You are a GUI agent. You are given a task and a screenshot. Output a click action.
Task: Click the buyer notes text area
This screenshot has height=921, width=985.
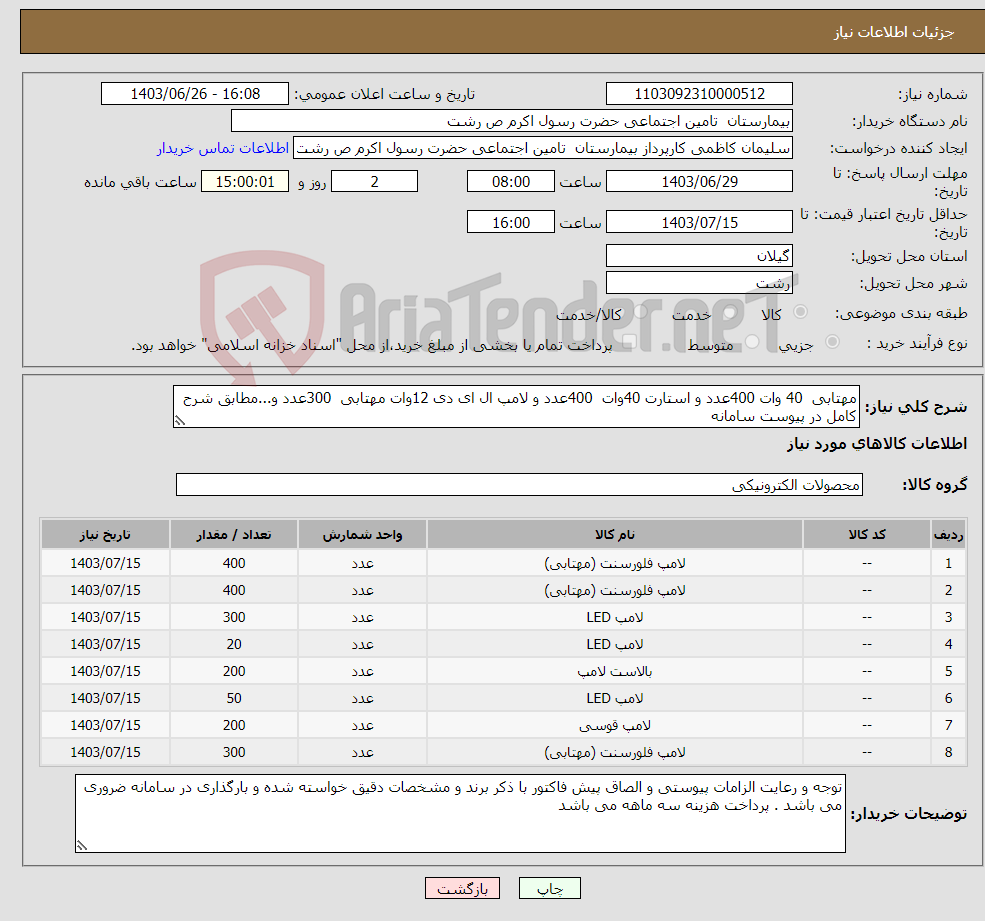(x=460, y=814)
